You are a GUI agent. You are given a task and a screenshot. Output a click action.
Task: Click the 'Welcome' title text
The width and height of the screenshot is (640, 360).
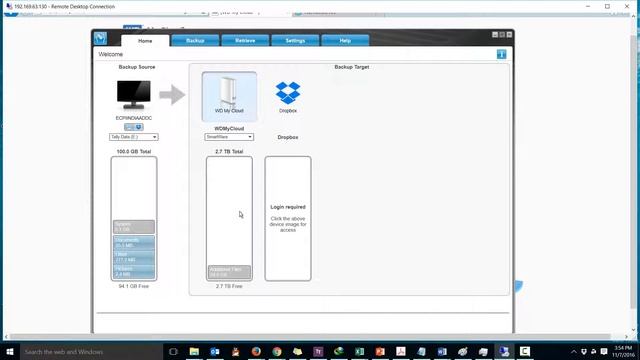(x=111, y=54)
